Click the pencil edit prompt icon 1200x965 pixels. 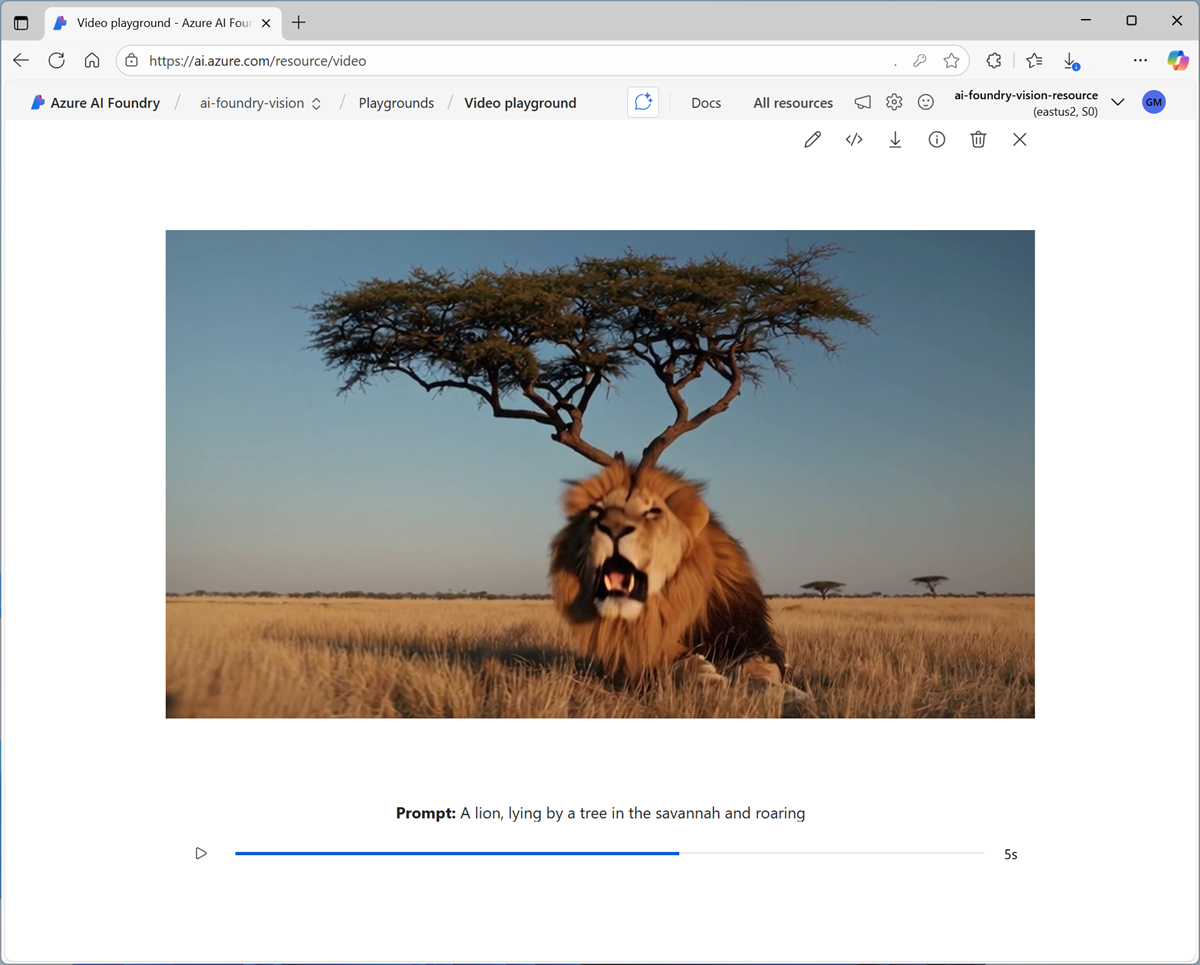coord(812,140)
